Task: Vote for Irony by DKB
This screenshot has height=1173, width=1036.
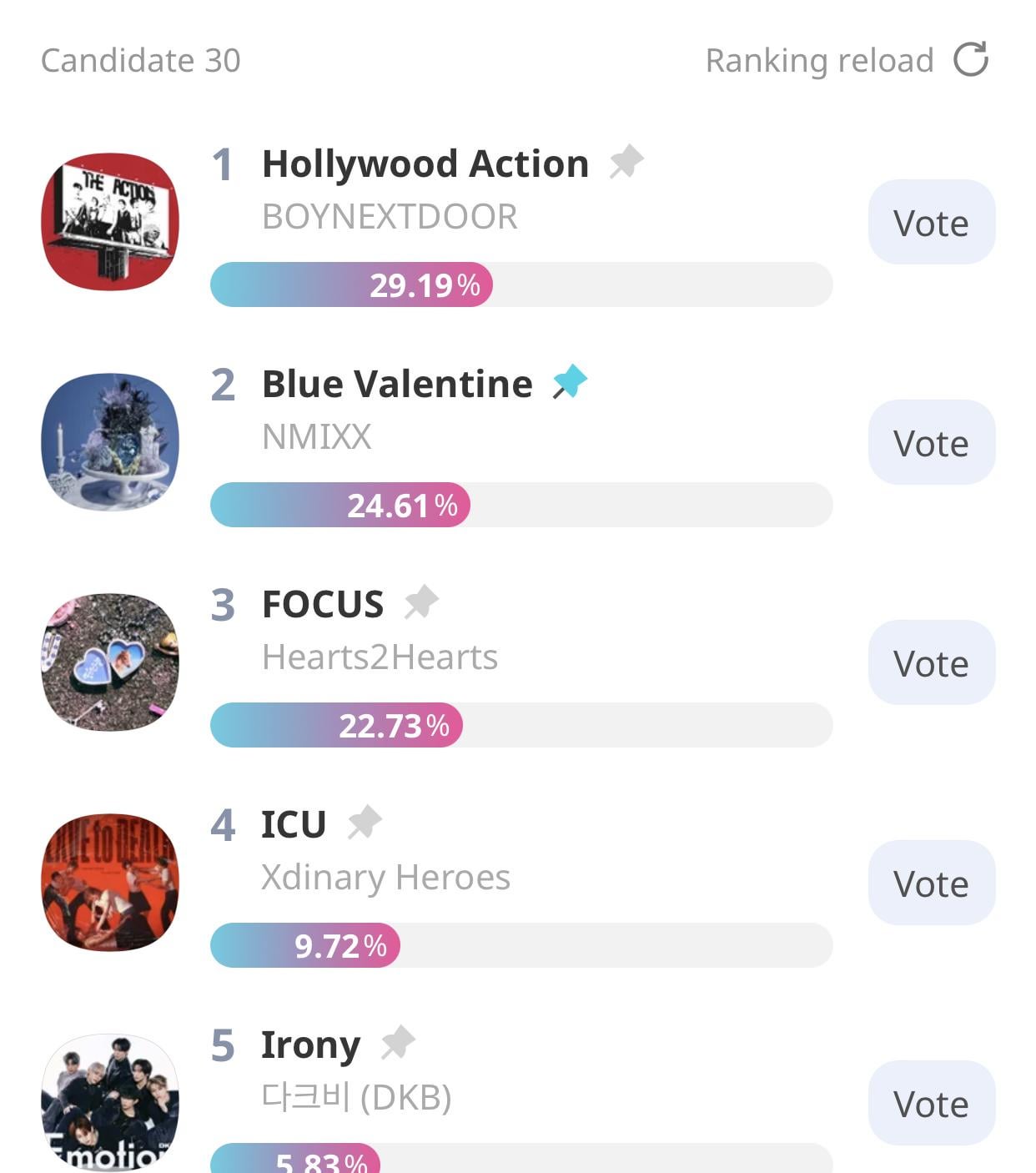Action: (x=931, y=1104)
